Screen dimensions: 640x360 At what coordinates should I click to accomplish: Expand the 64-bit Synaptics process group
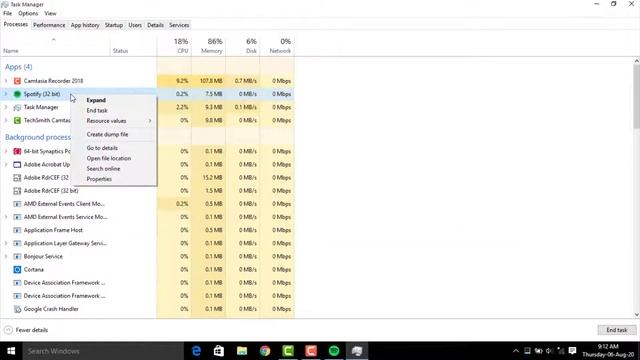6,151
